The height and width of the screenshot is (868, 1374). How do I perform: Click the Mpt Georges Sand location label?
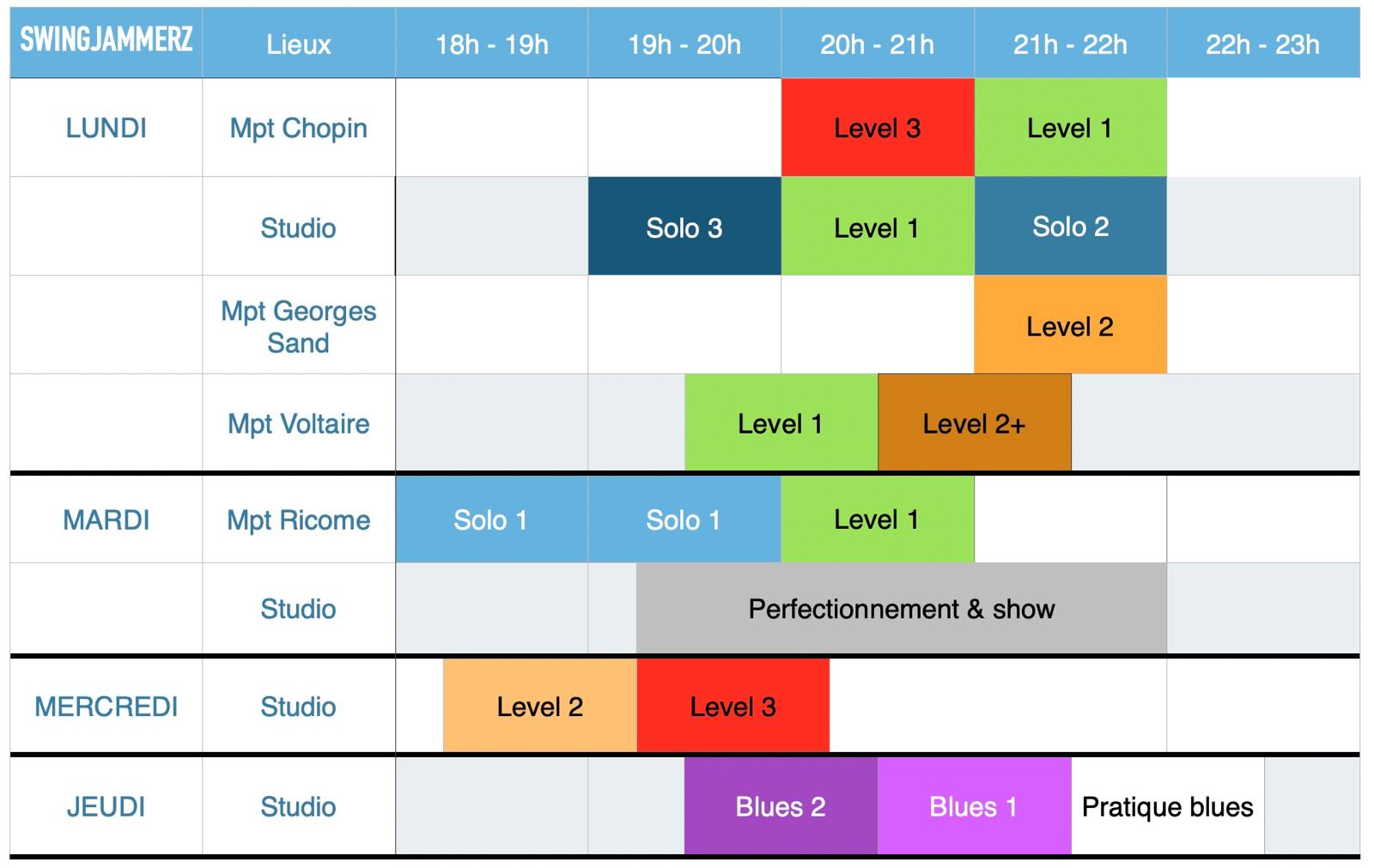298,326
